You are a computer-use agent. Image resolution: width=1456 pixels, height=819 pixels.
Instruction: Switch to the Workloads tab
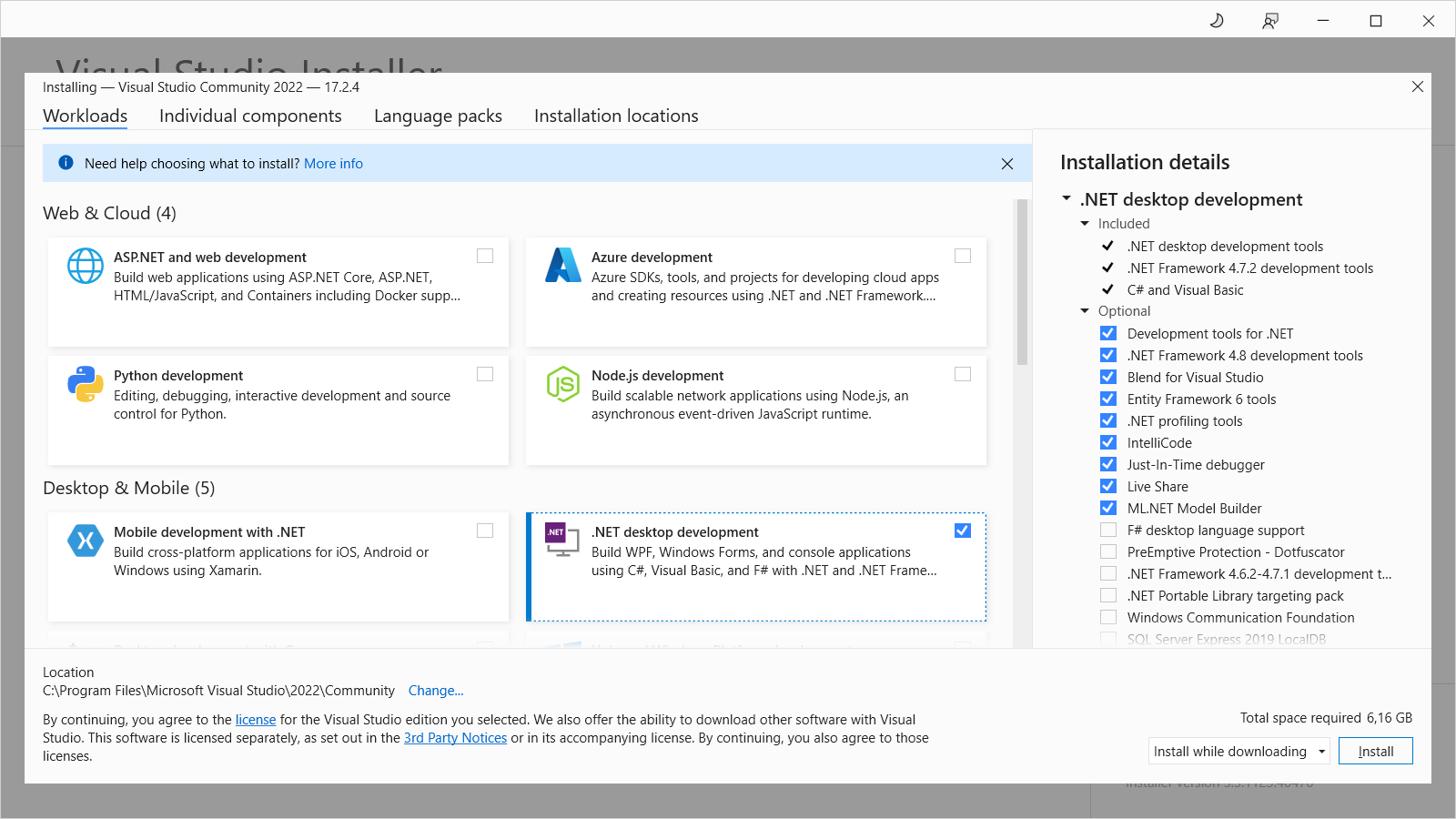pos(86,116)
